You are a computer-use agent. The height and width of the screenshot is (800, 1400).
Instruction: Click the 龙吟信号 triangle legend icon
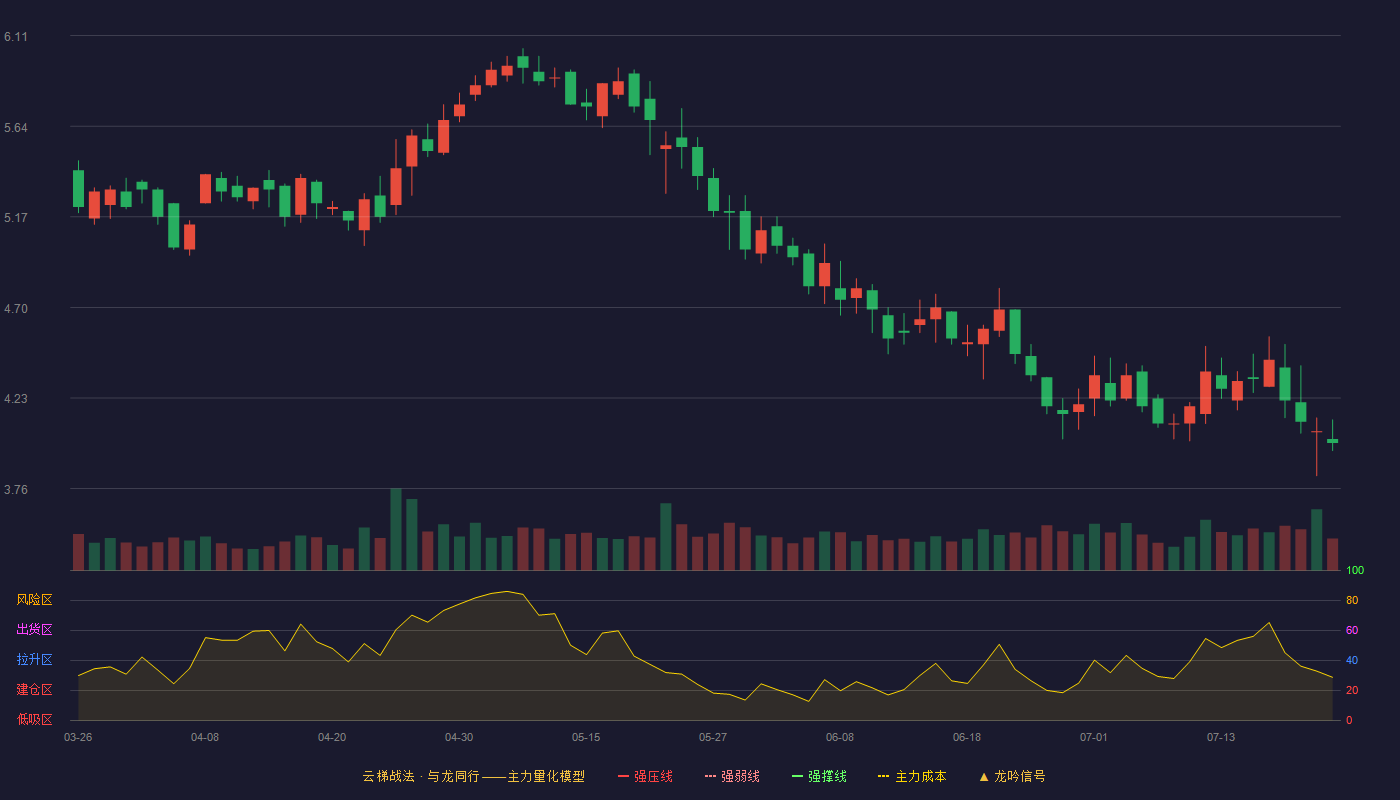984,776
